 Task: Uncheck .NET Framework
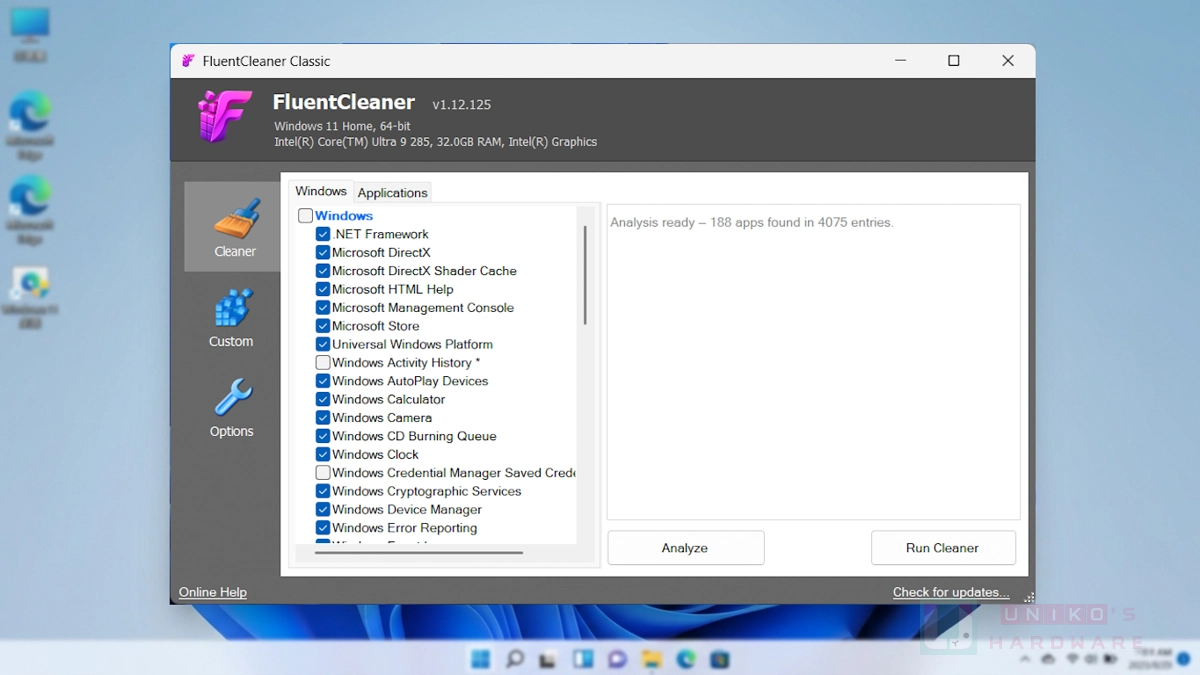(323, 234)
